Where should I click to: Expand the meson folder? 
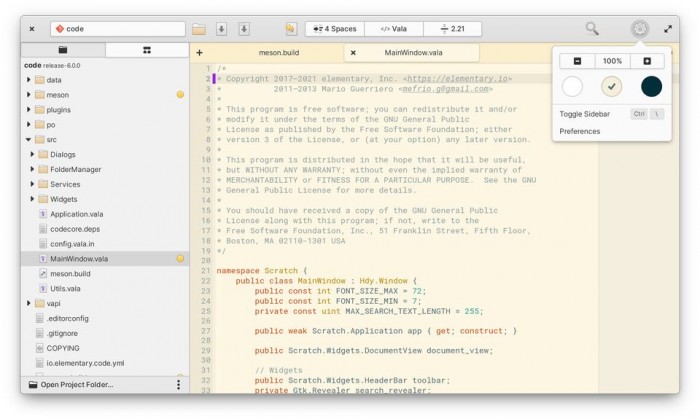pos(28,95)
